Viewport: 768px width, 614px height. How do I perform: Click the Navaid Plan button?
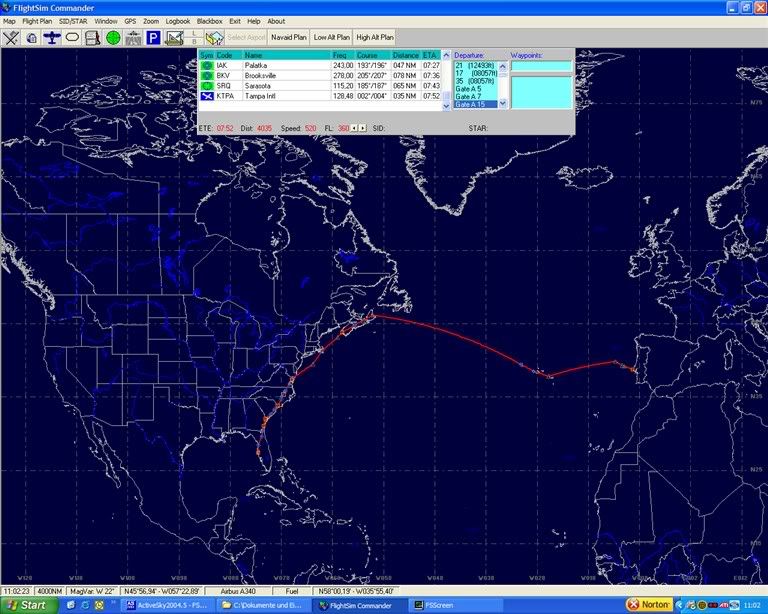(289, 37)
